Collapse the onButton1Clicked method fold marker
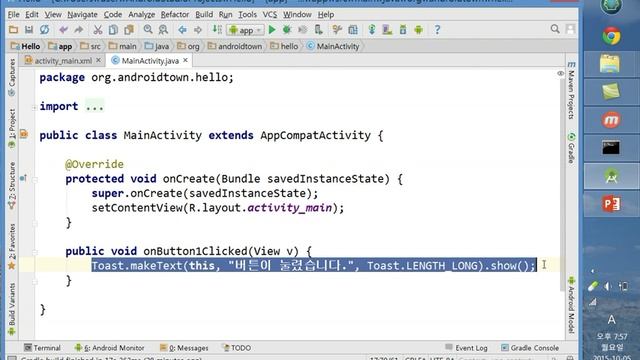The height and width of the screenshot is (360, 640). coord(35,252)
